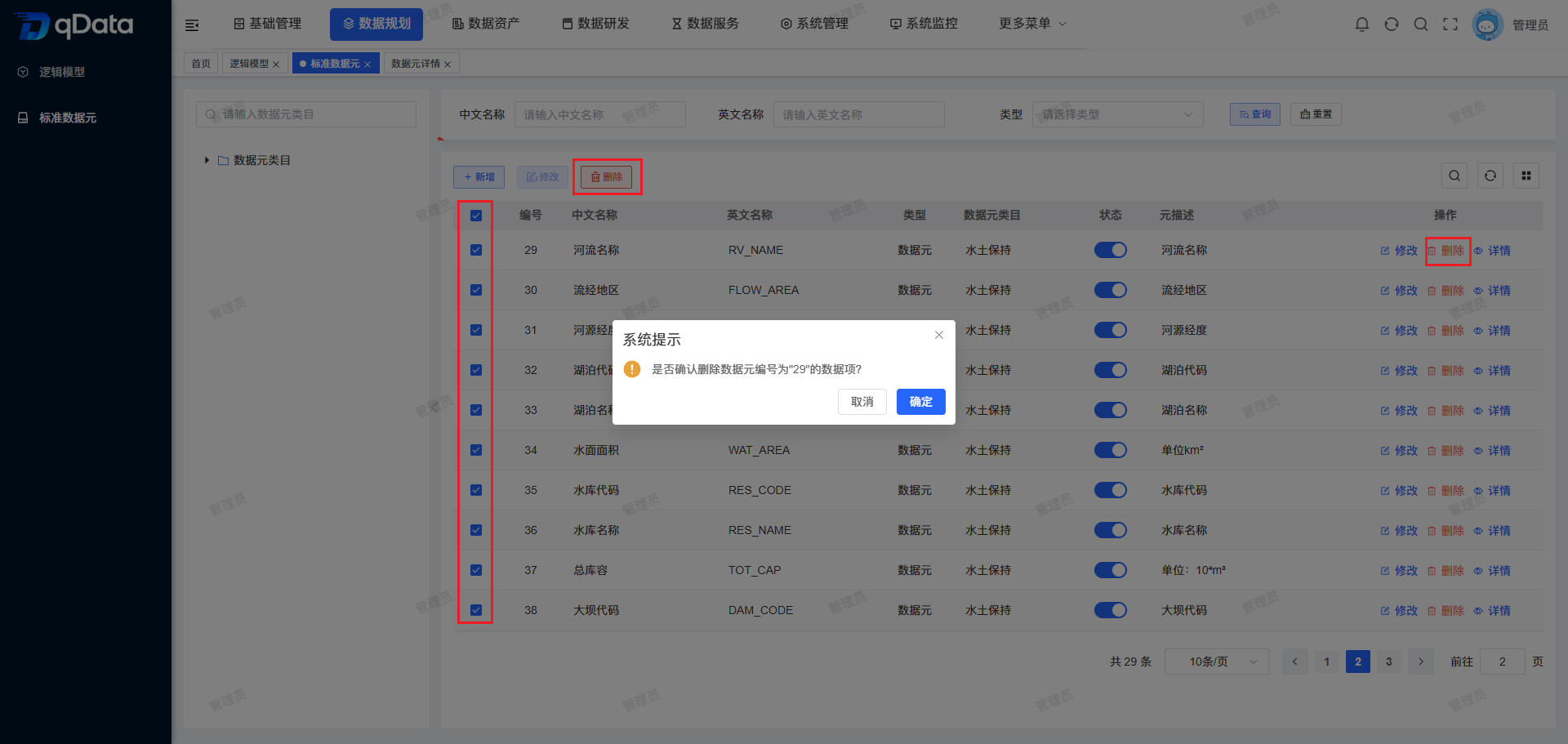
Task: Click the 新增 button
Action: 479,177
